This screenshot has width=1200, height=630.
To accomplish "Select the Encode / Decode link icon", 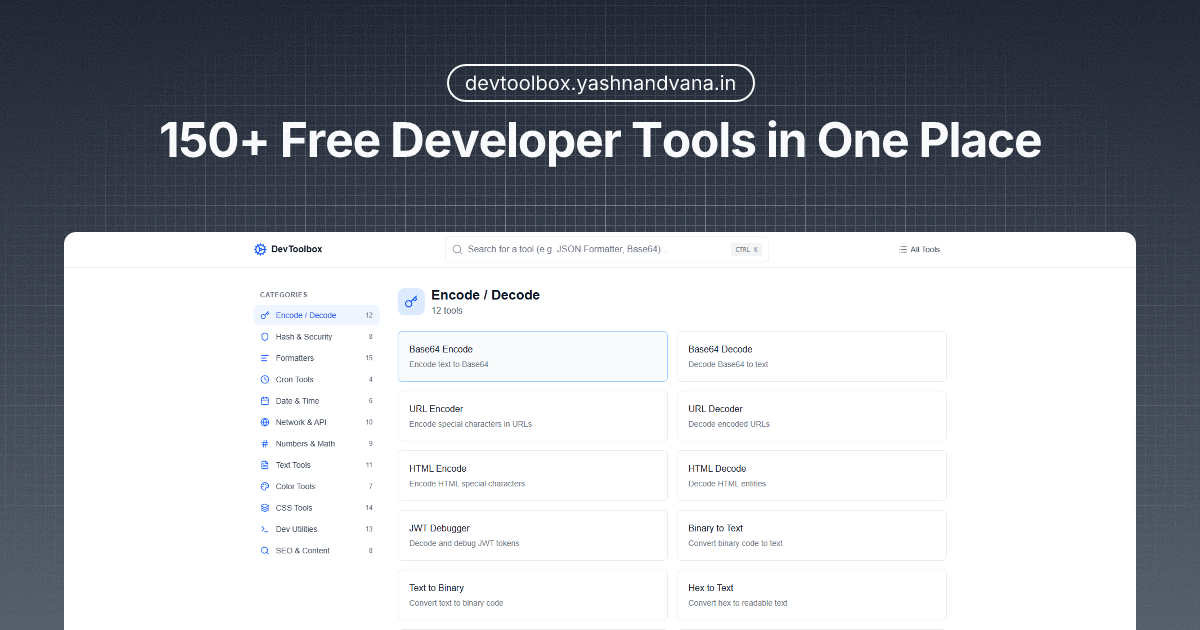I will pos(265,314).
